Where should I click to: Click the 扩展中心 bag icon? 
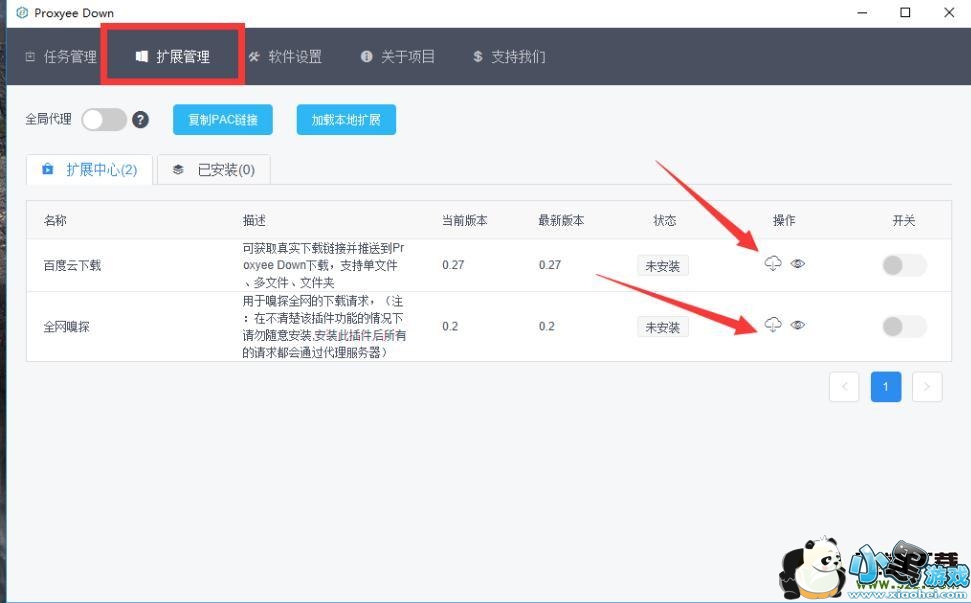pyautogui.click(x=48, y=169)
